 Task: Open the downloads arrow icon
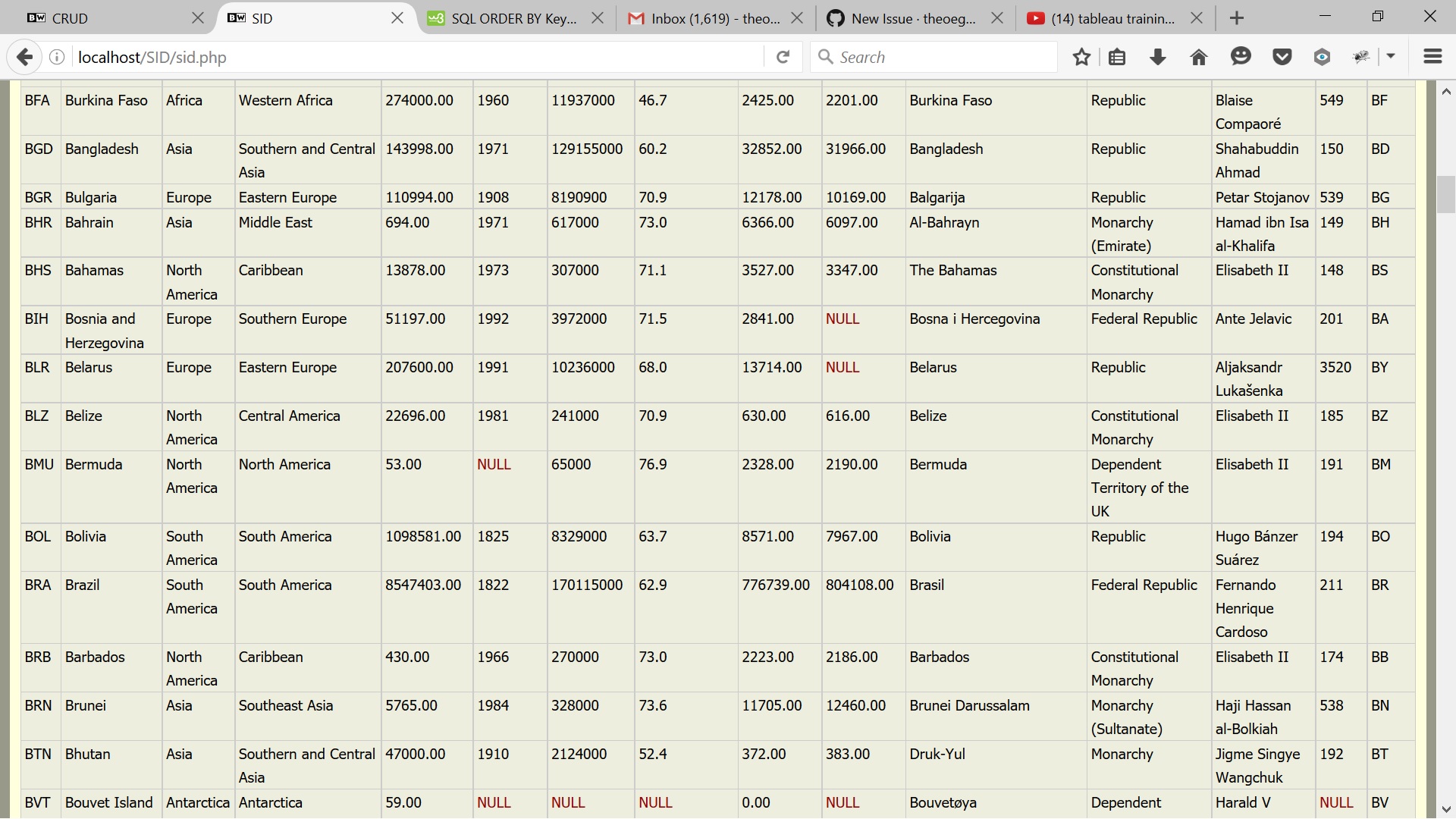[x=1158, y=57]
